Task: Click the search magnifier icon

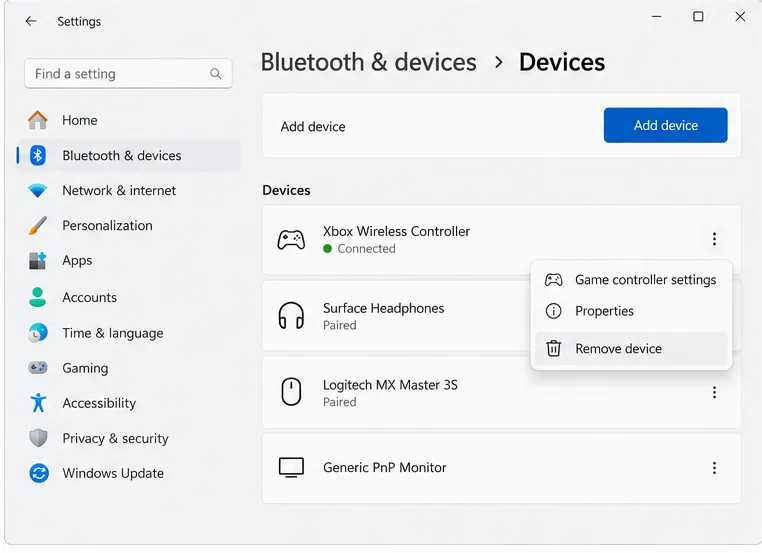Action: [215, 73]
